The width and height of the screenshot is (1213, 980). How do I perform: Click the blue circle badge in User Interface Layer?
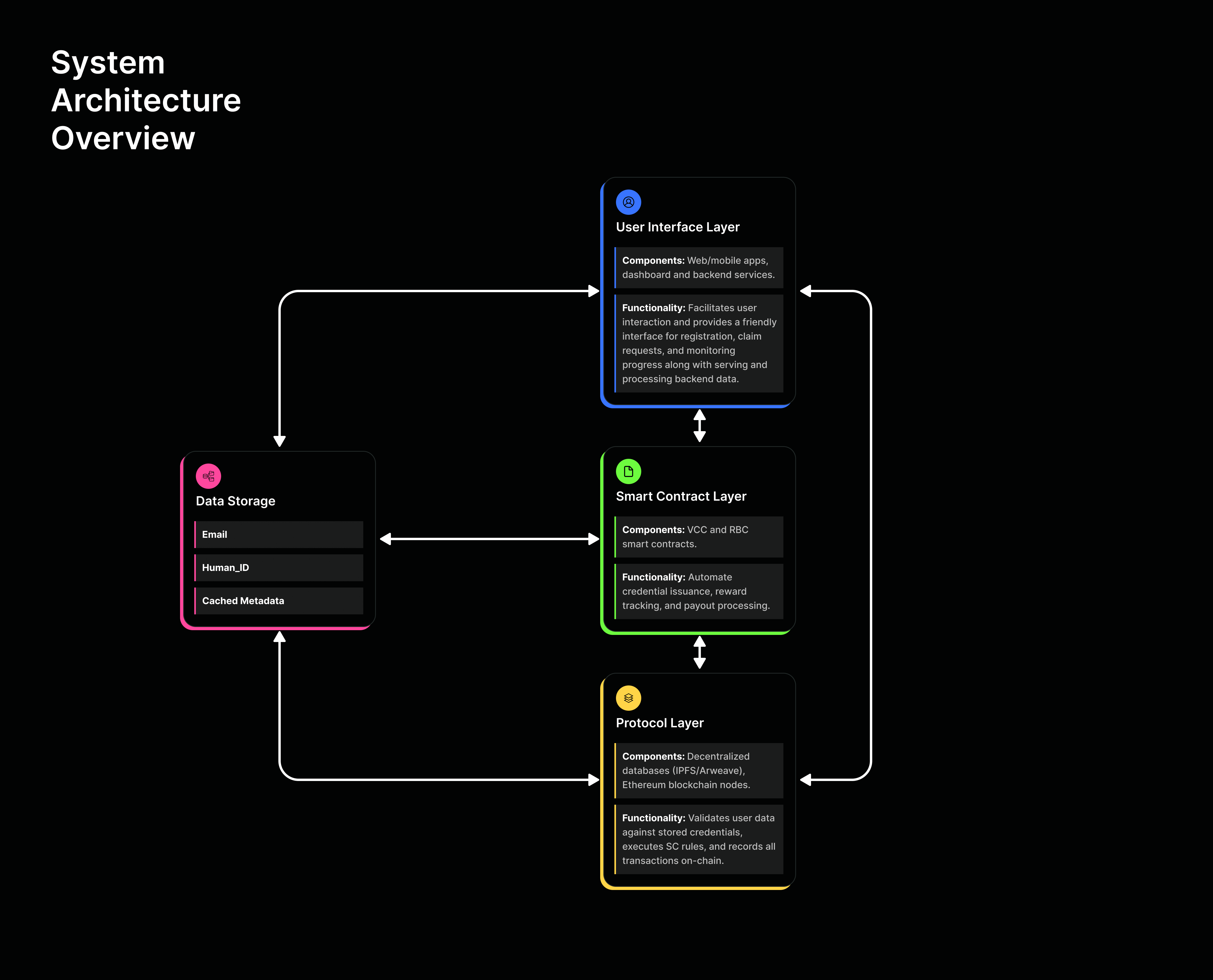[628, 202]
